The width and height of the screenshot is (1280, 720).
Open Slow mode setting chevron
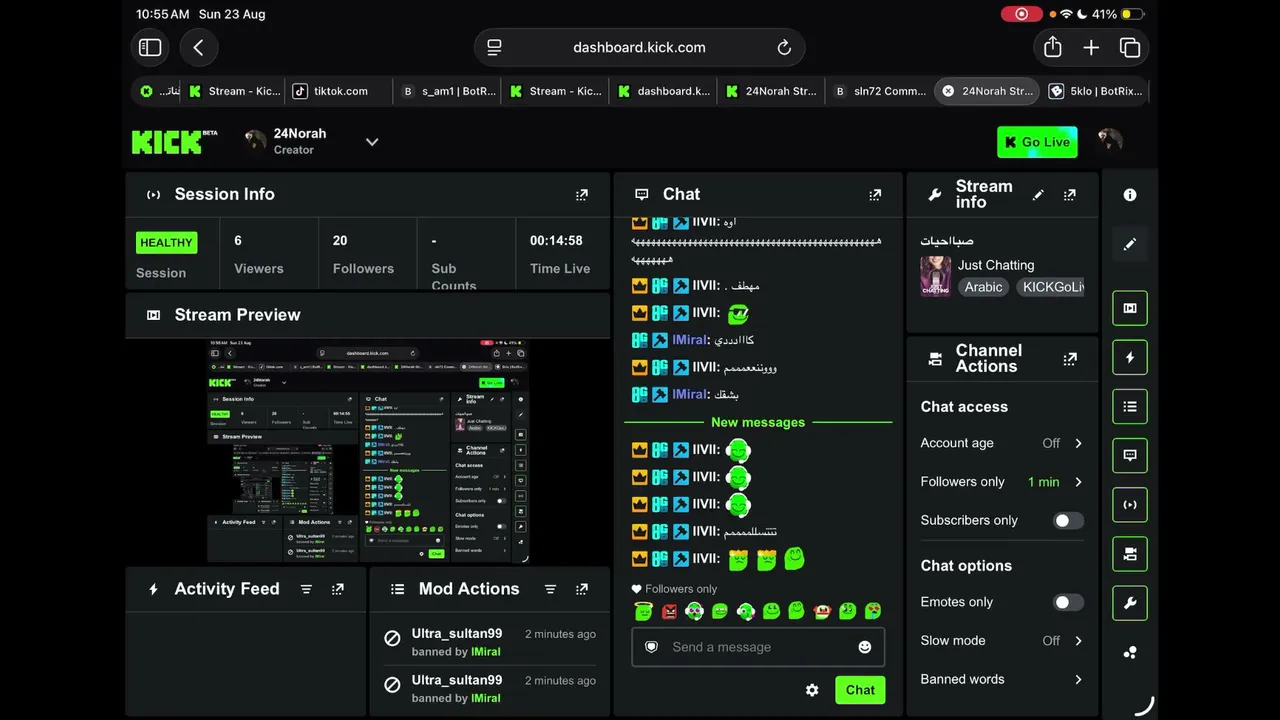(1078, 641)
